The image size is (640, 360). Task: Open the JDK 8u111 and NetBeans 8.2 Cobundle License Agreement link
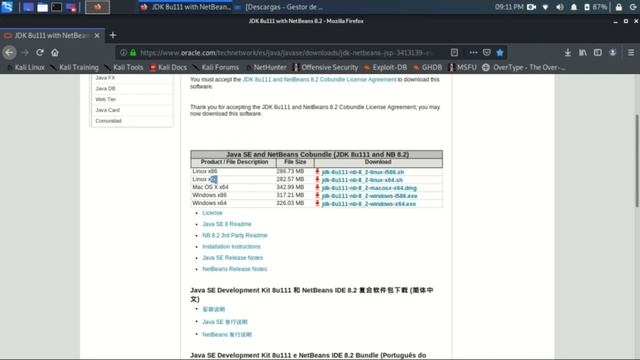coord(319,80)
